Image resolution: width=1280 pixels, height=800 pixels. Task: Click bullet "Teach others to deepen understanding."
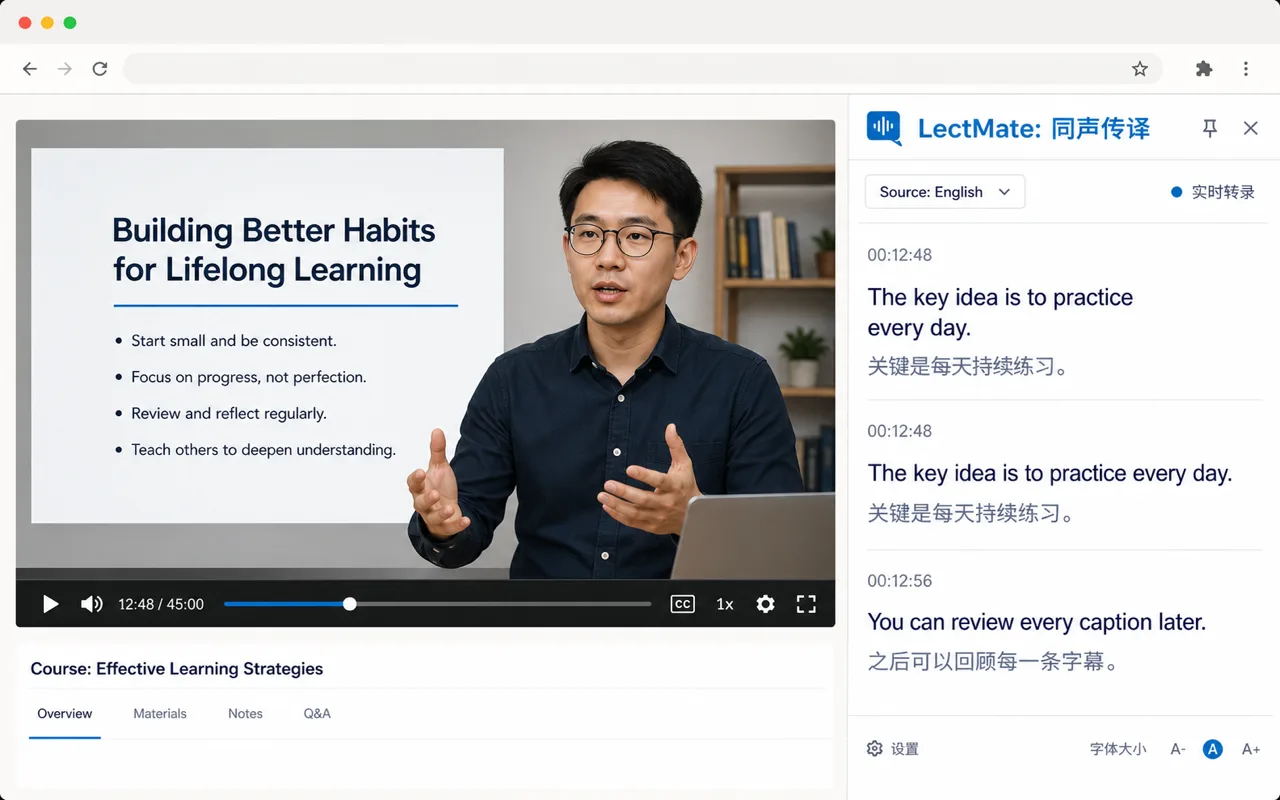263,450
